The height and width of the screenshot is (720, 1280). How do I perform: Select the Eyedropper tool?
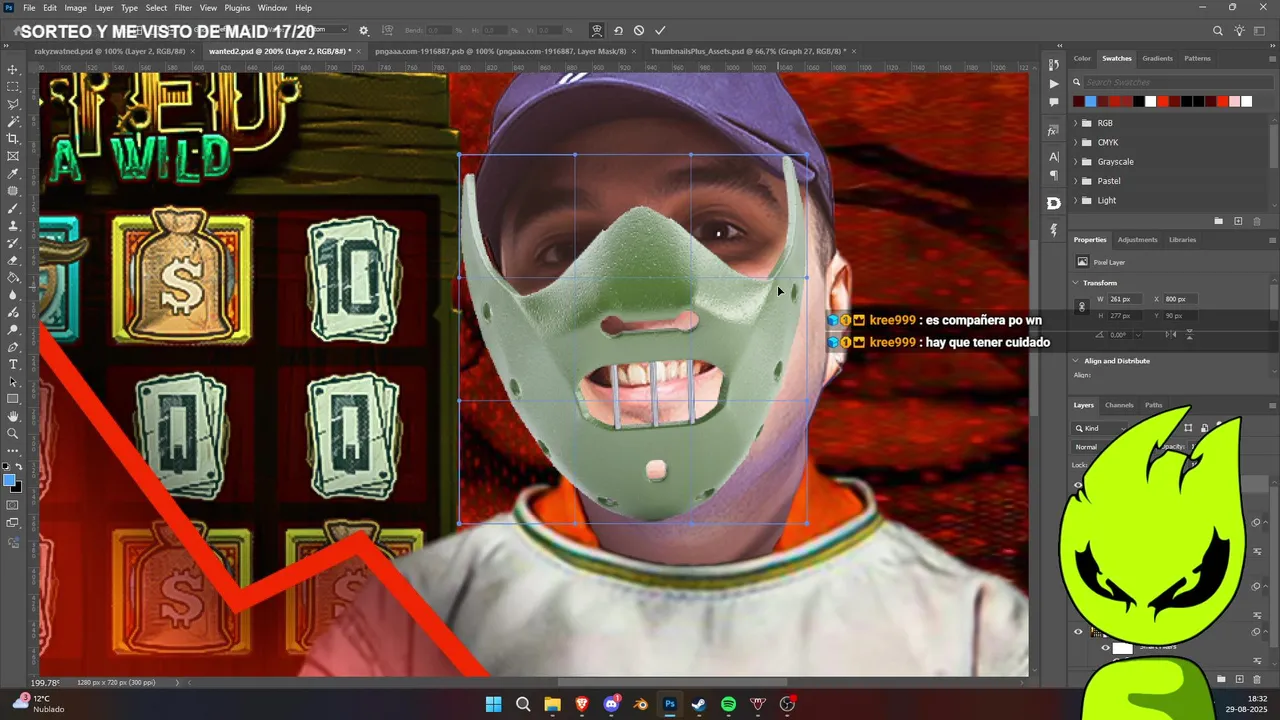[x=13, y=174]
